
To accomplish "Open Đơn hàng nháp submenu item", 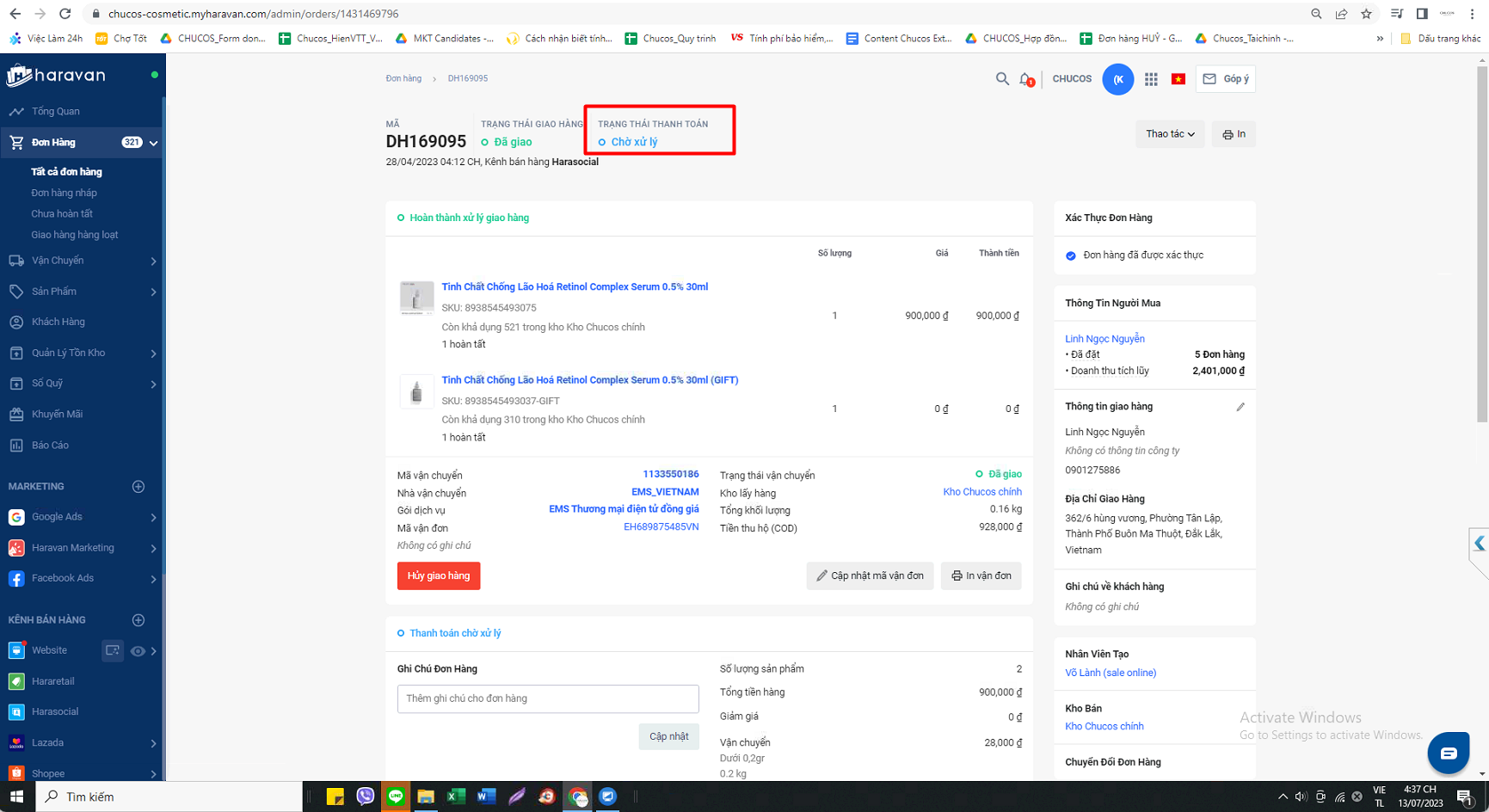I will (64, 193).
